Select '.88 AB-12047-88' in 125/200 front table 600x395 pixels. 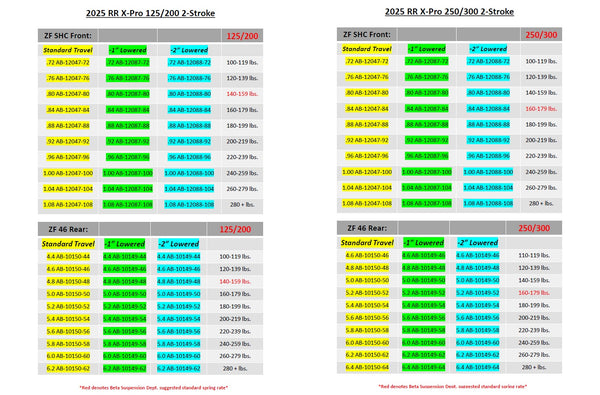click(68, 126)
